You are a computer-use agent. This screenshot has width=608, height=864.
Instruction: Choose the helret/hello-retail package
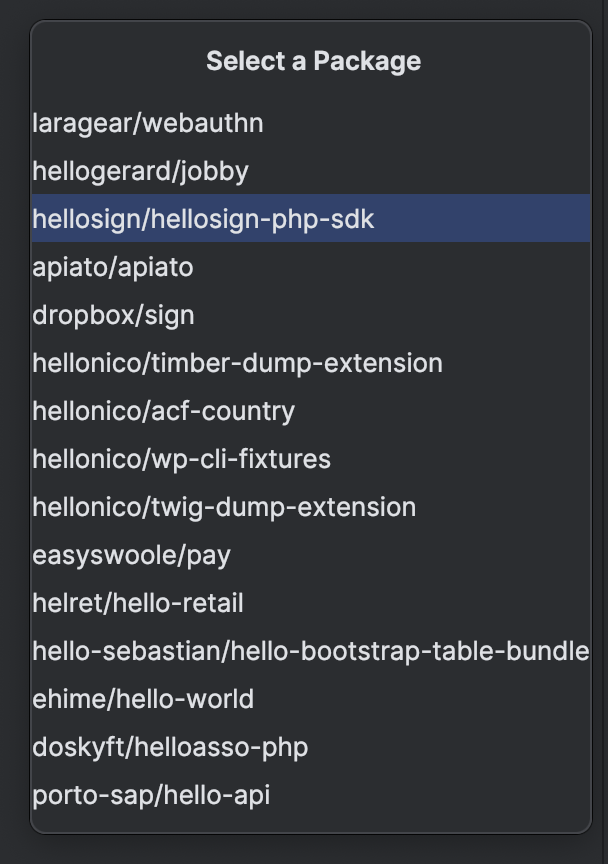point(138,603)
